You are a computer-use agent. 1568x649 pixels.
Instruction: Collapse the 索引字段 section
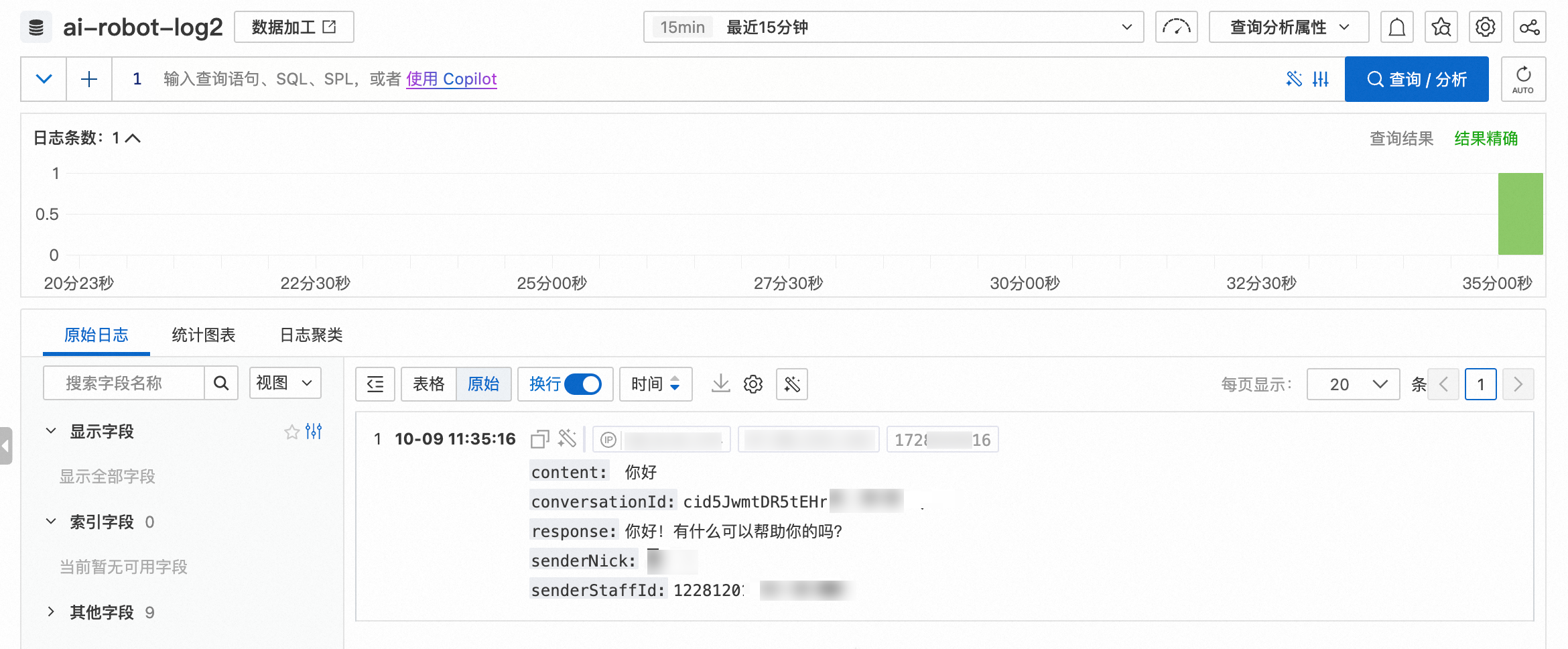click(x=50, y=522)
